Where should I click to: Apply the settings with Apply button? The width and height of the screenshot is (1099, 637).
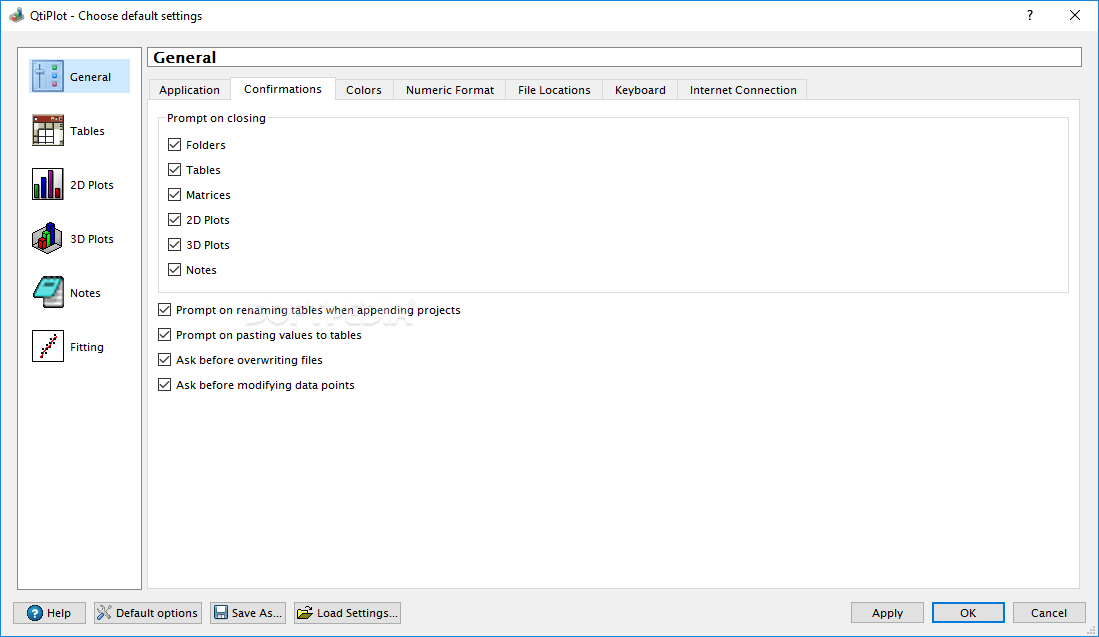pos(887,612)
